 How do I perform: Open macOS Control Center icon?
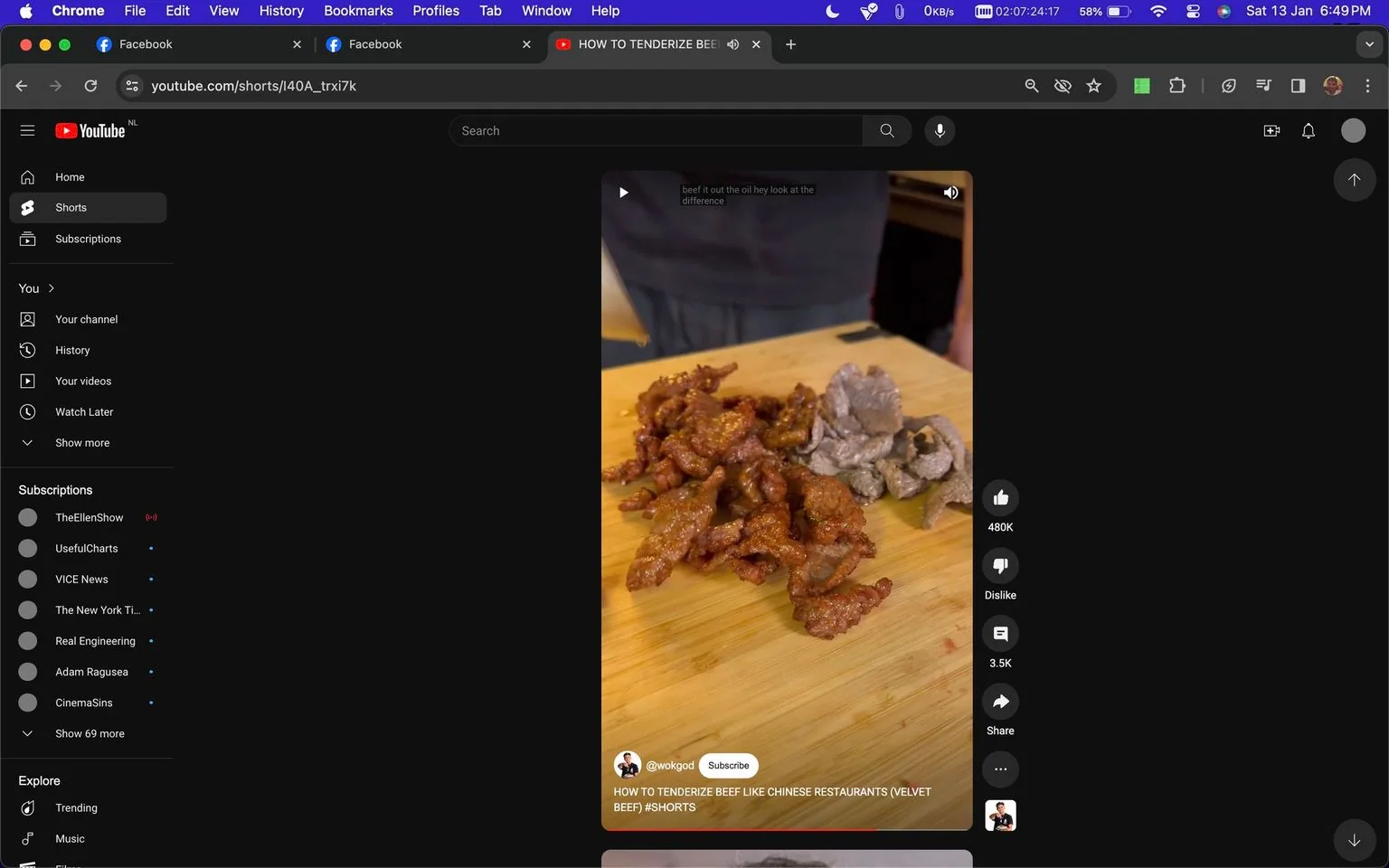coord(1193,11)
